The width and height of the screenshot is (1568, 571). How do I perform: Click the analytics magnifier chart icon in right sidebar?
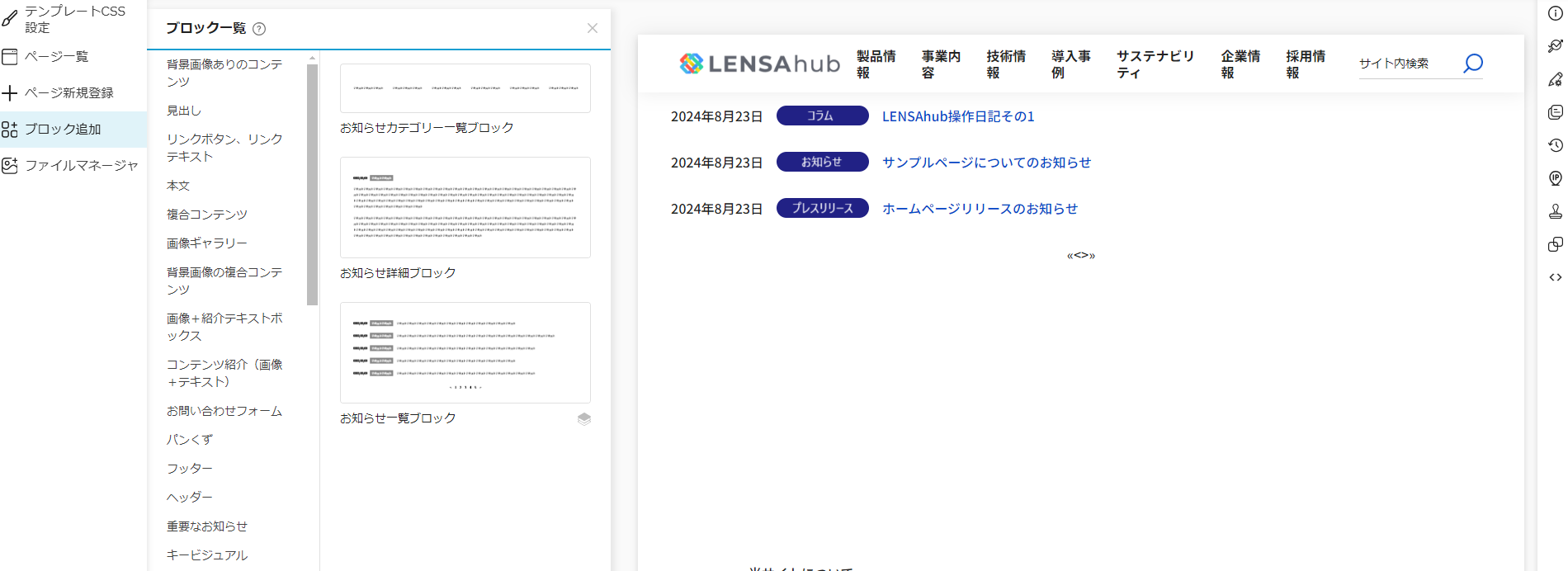click(x=1556, y=46)
